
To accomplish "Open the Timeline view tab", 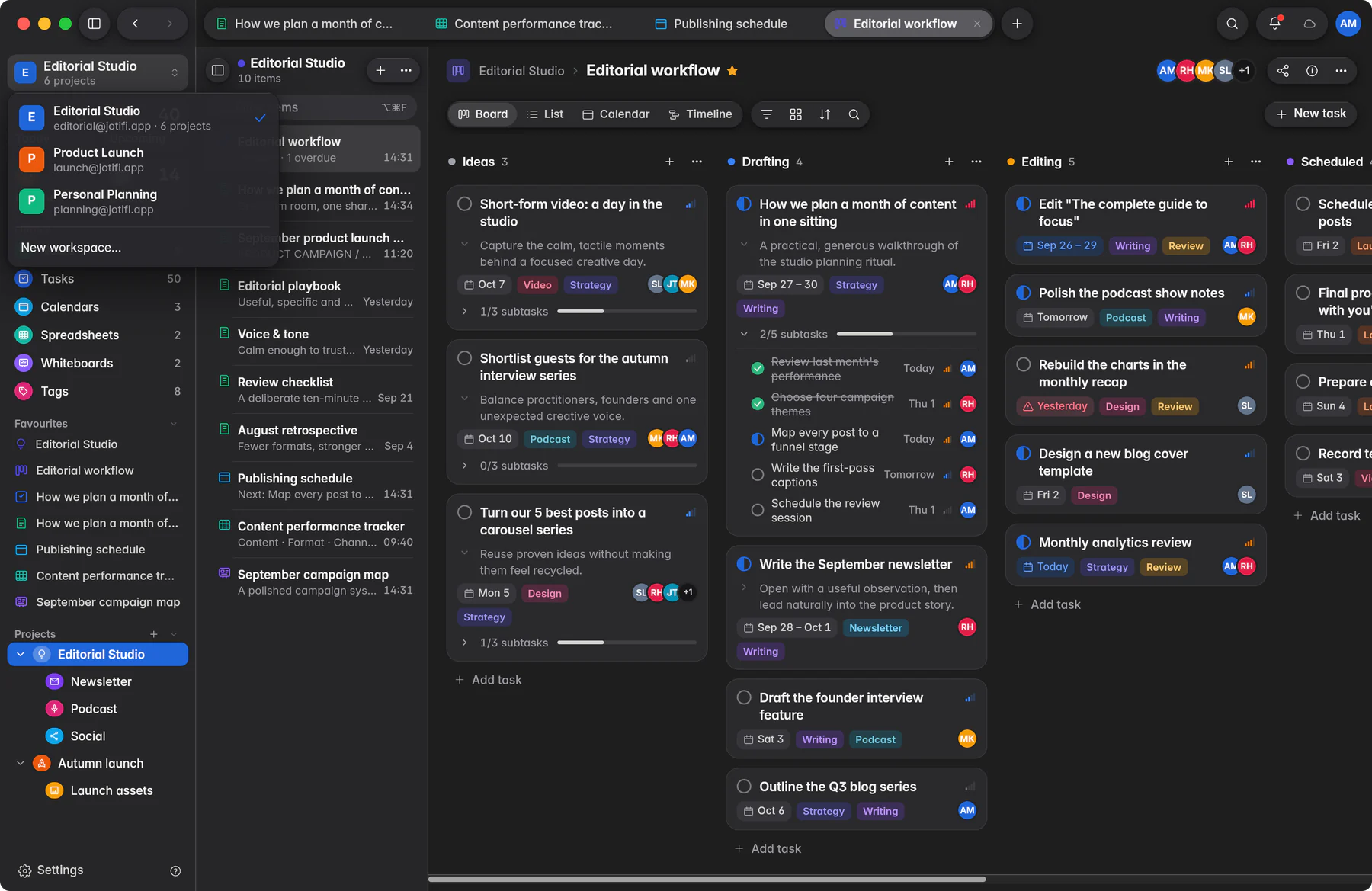I will point(700,114).
